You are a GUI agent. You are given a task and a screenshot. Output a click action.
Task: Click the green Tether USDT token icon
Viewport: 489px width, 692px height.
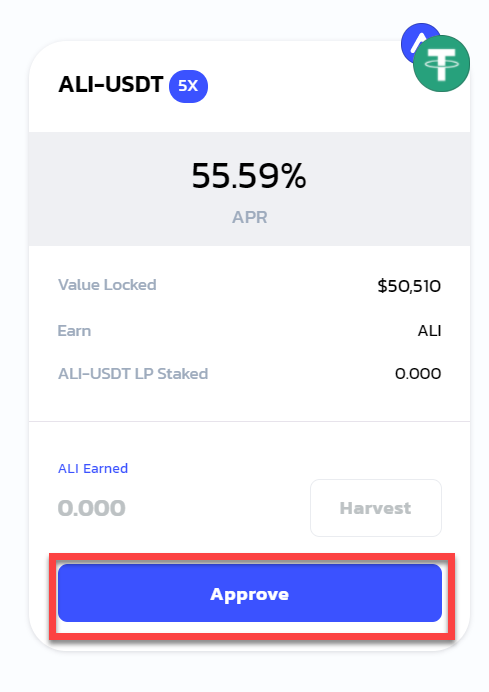(x=441, y=64)
